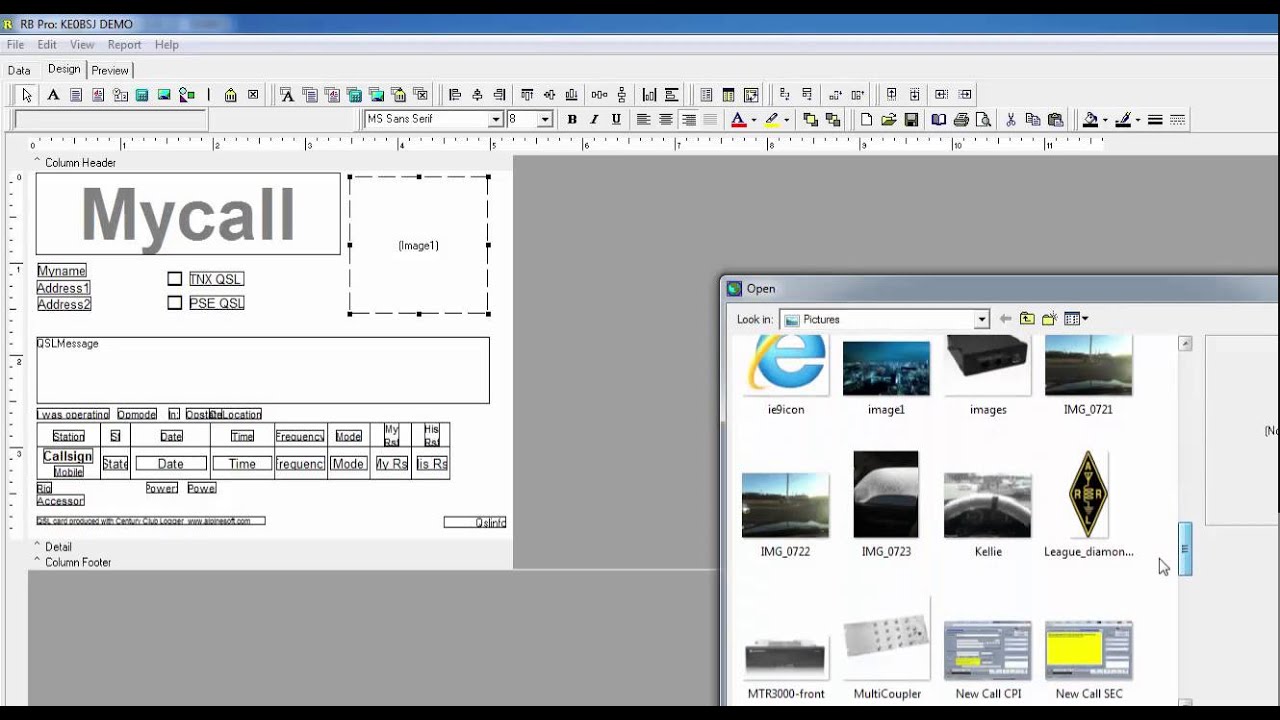The width and height of the screenshot is (1280, 720).
Task: Open the Look in Pictures dropdown
Action: 982,319
